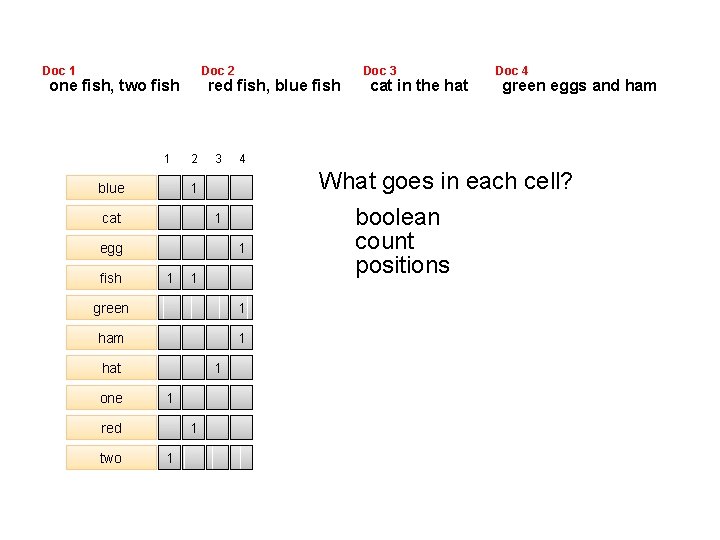Click the 'count' option text
Image resolution: width=720 pixels, height=540 pixels.
click(x=384, y=241)
